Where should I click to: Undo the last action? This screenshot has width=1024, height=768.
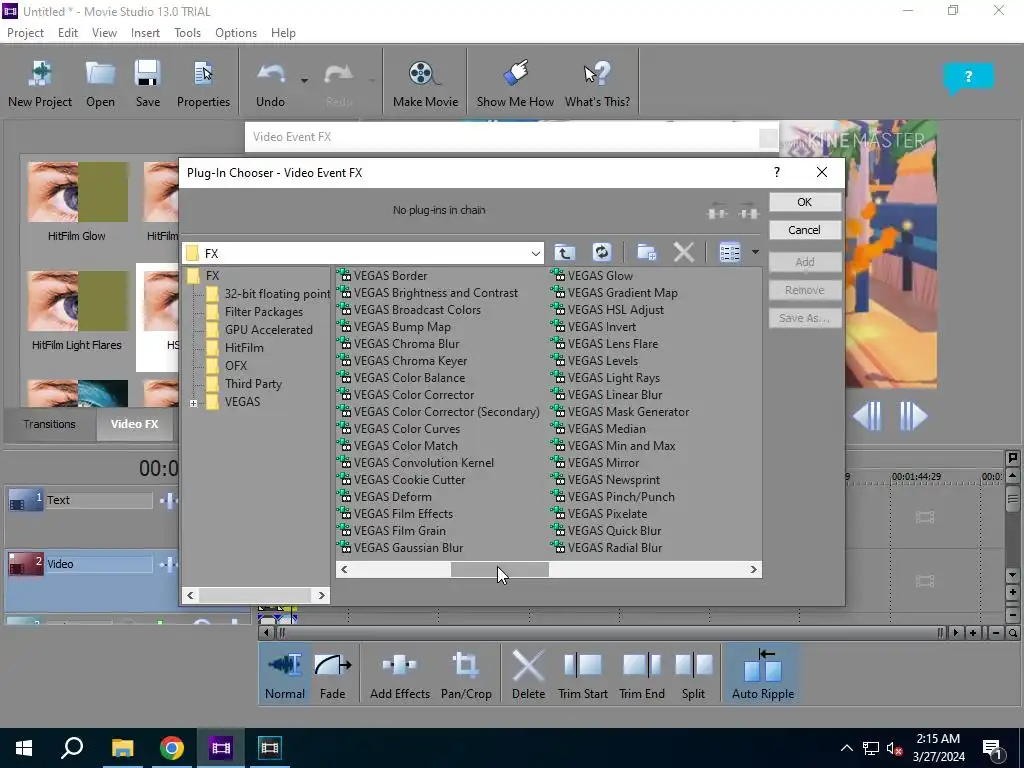pos(270,84)
